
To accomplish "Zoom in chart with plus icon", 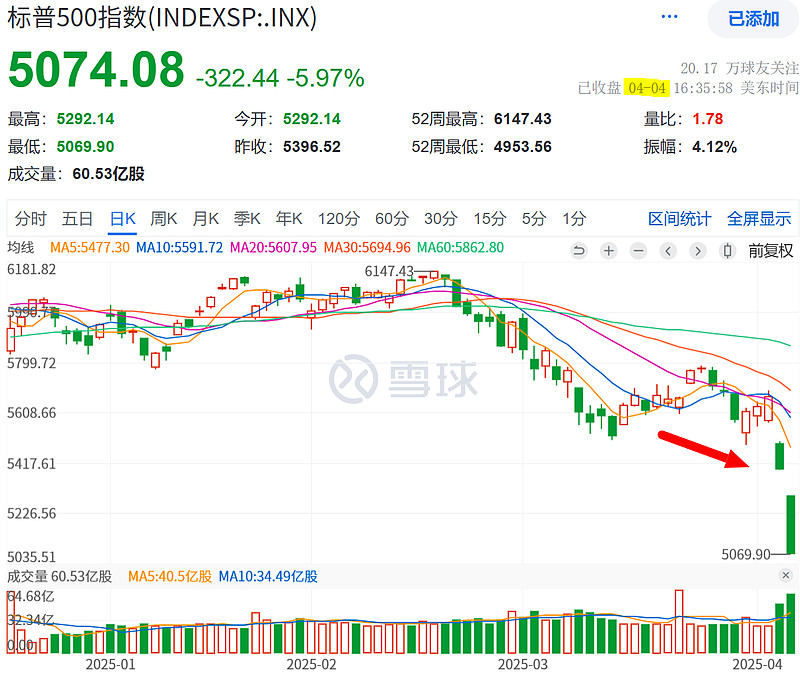I will click(x=608, y=251).
